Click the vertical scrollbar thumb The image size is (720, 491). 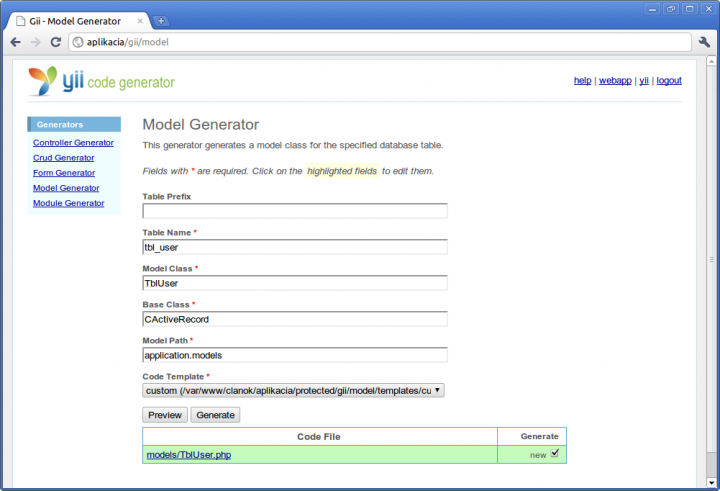point(711,260)
